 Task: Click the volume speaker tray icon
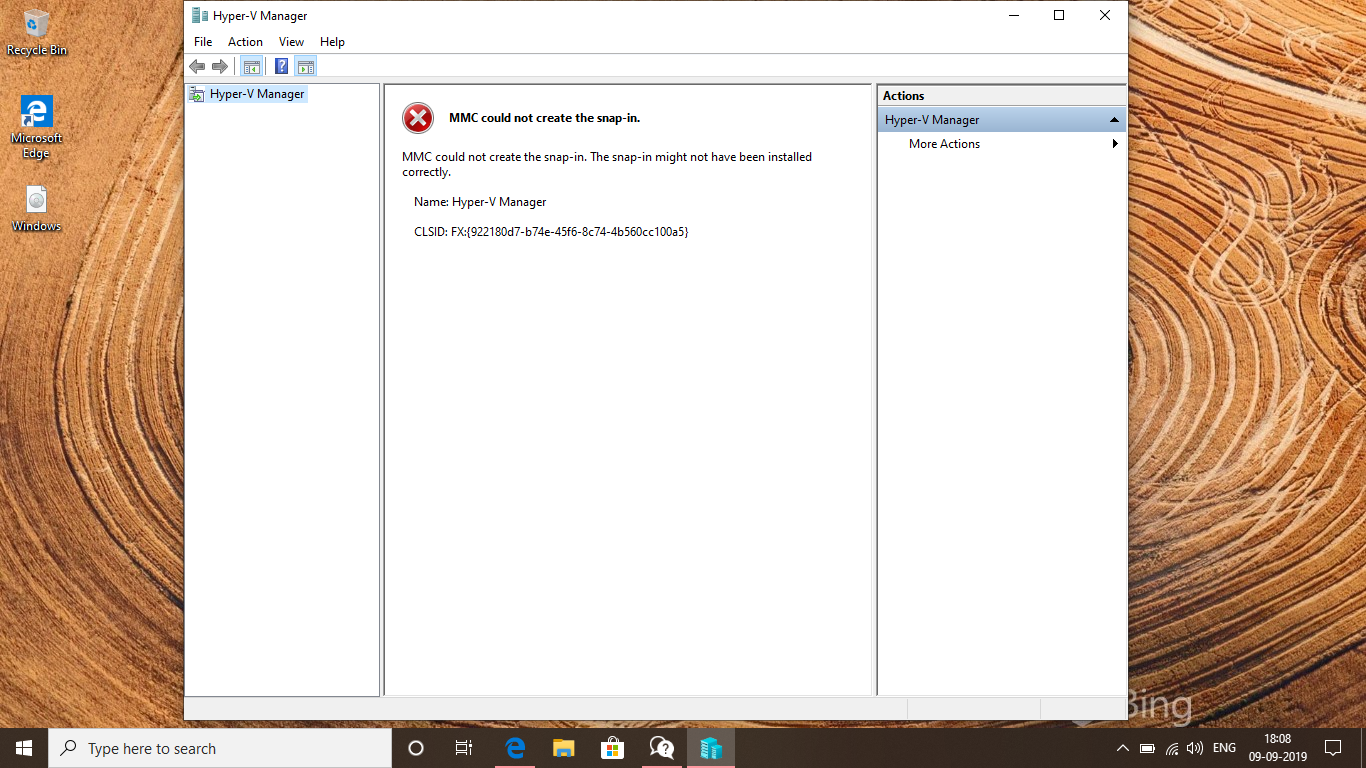pyautogui.click(x=1194, y=748)
